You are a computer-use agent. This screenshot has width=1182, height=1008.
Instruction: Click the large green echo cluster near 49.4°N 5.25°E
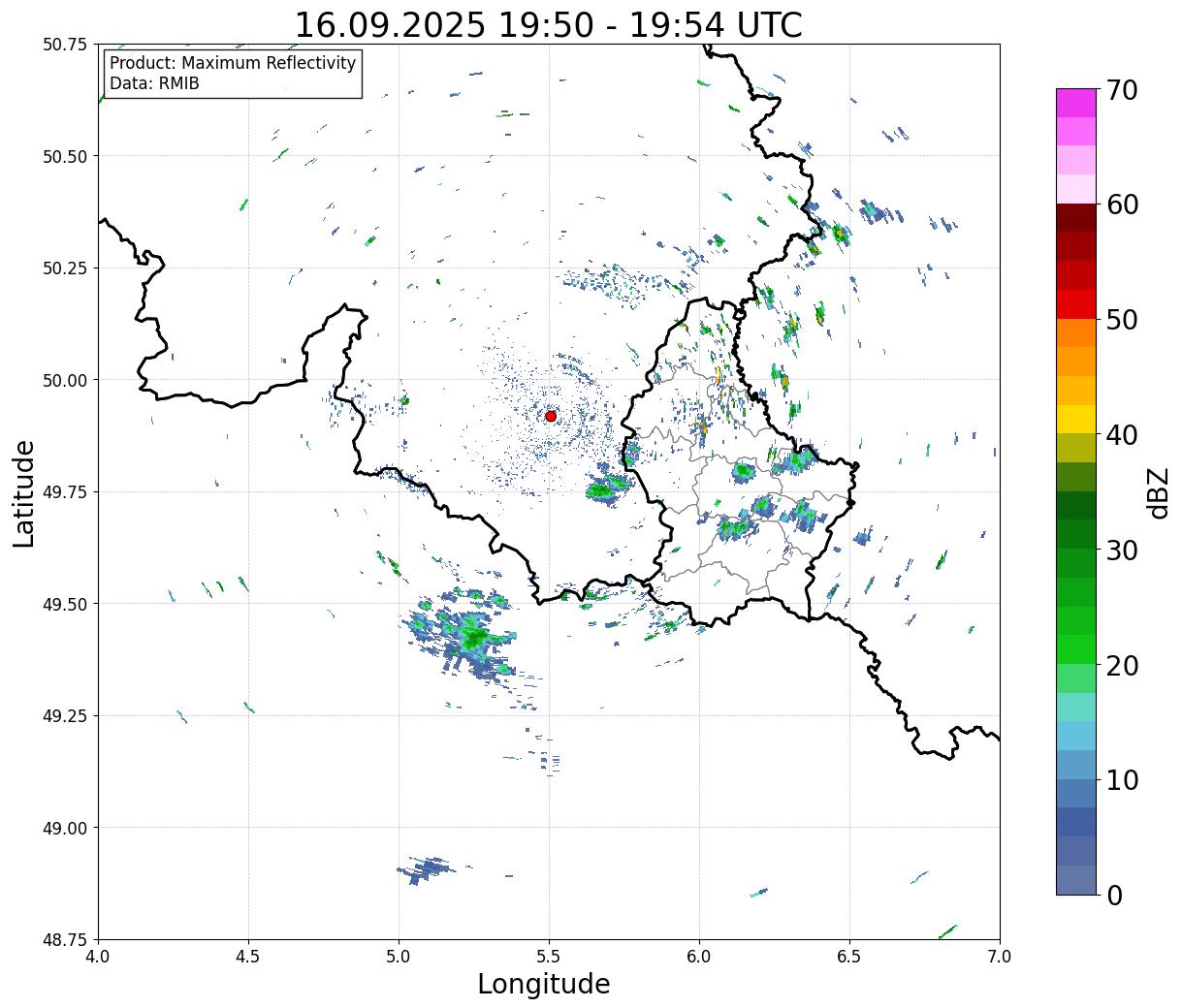tap(472, 637)
